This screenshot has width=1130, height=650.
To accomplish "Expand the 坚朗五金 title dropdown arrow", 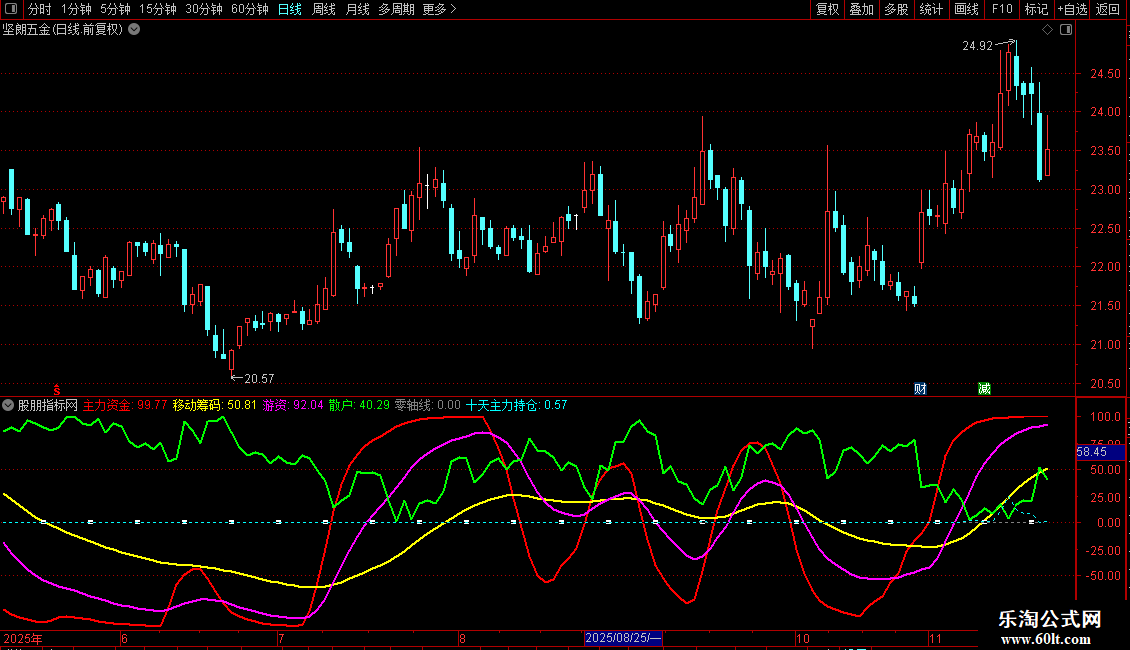I will click(134, 29).
